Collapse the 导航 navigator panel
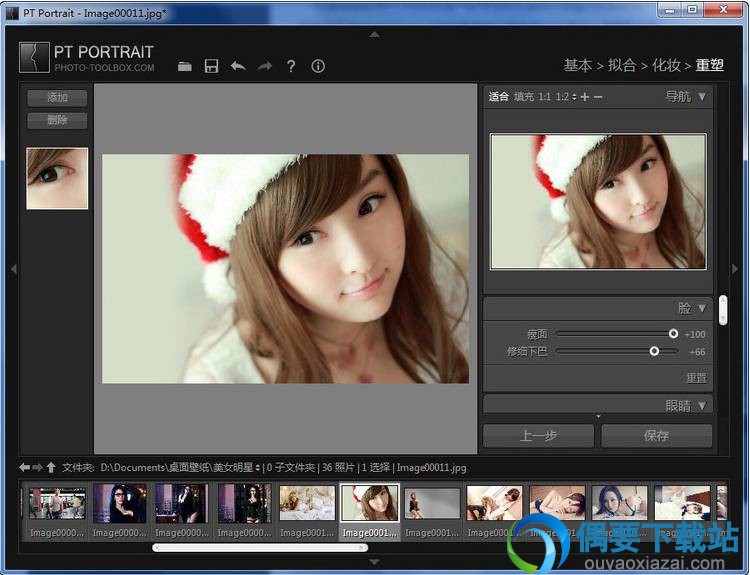 point(702,97)
